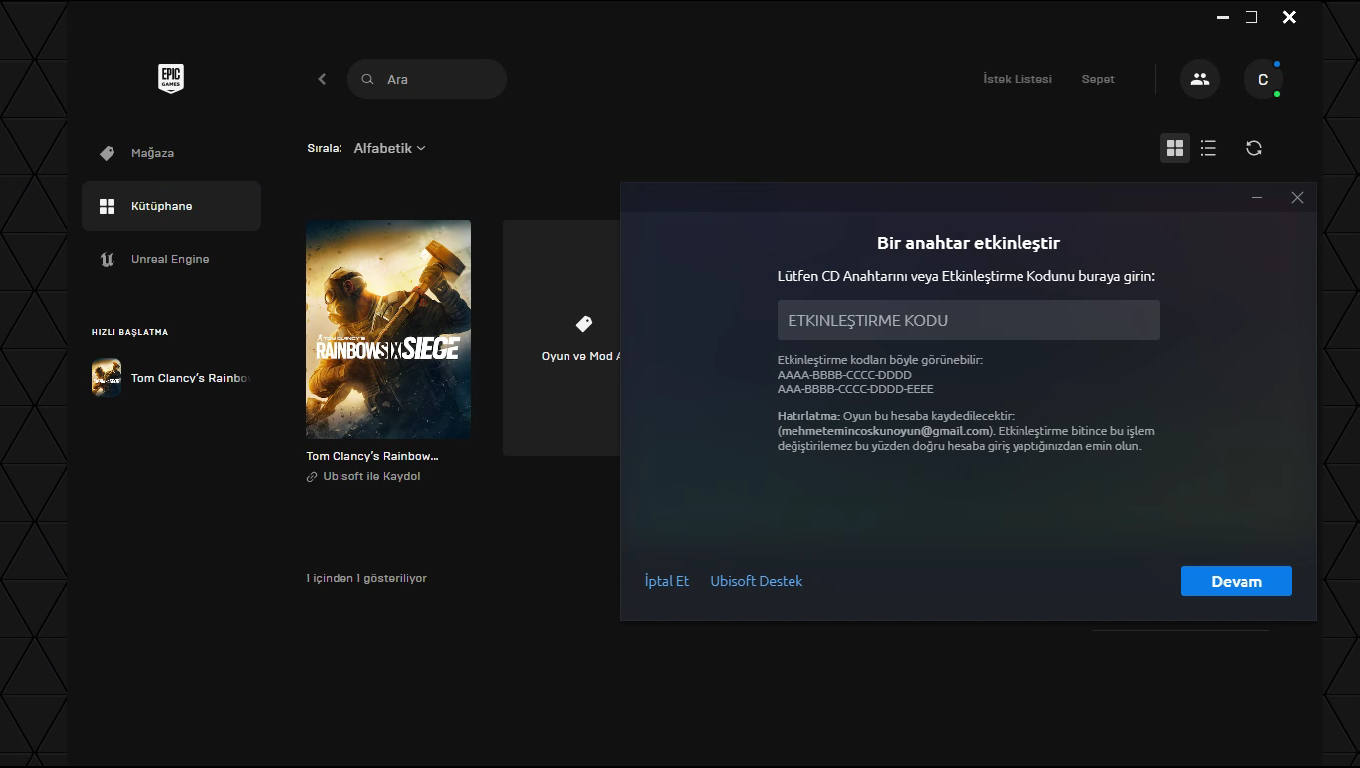The width and height of the screenshot is (1360, 768).
Task: Open the Sepet cart
Action: click(x=1098, y=79)
